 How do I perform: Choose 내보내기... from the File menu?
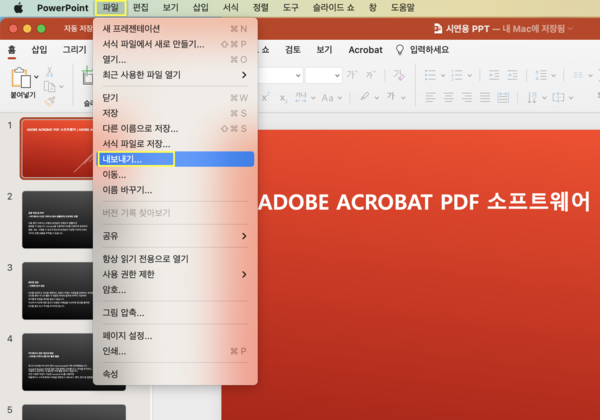(x=175, y=159)
